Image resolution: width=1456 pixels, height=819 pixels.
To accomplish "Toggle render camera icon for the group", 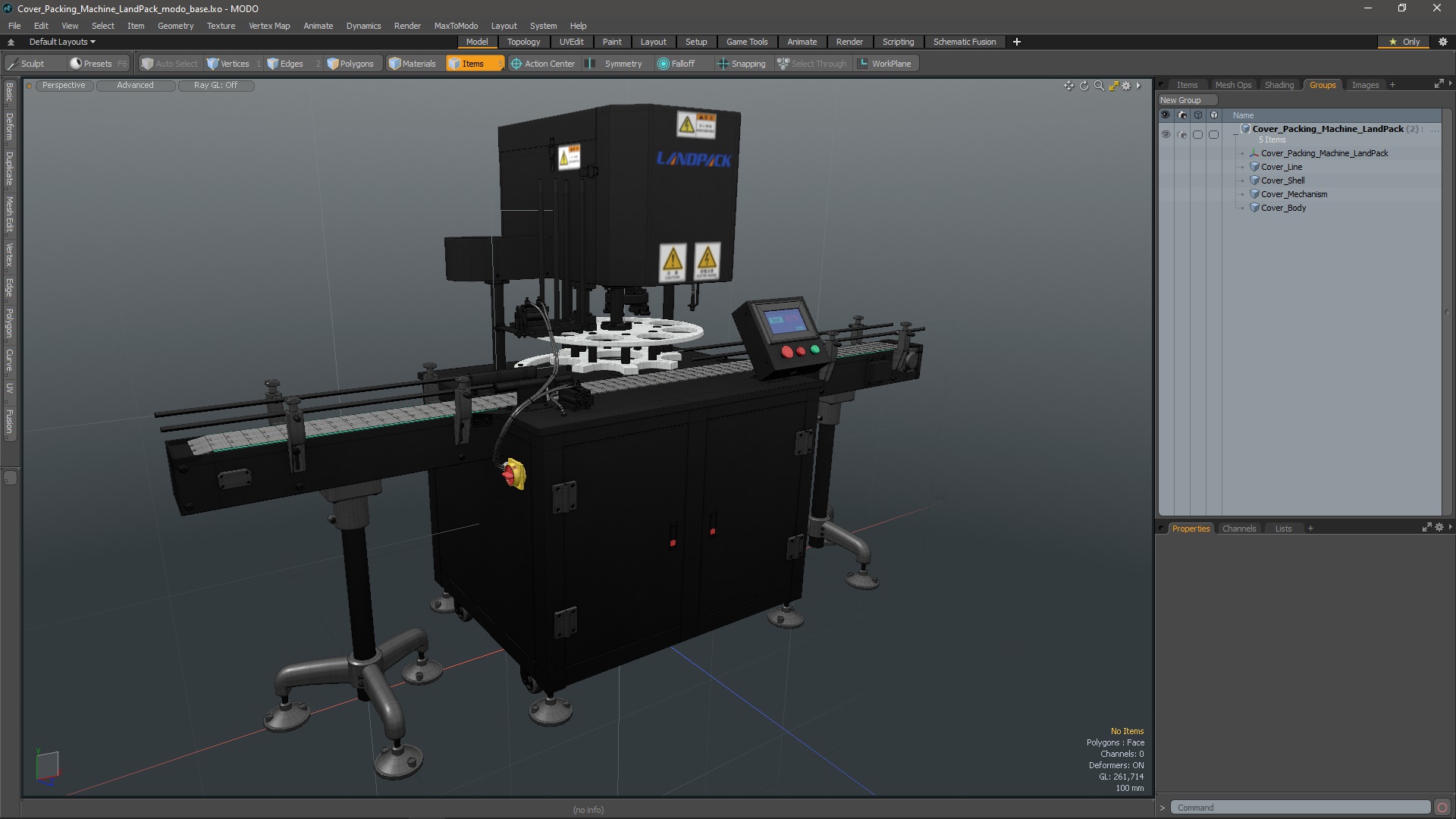I will [1182, 134].
